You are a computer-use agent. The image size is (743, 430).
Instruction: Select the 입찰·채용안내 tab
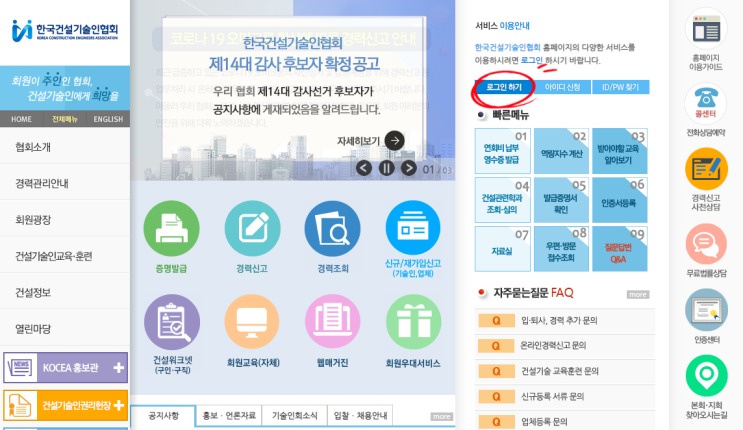[360, 416]
